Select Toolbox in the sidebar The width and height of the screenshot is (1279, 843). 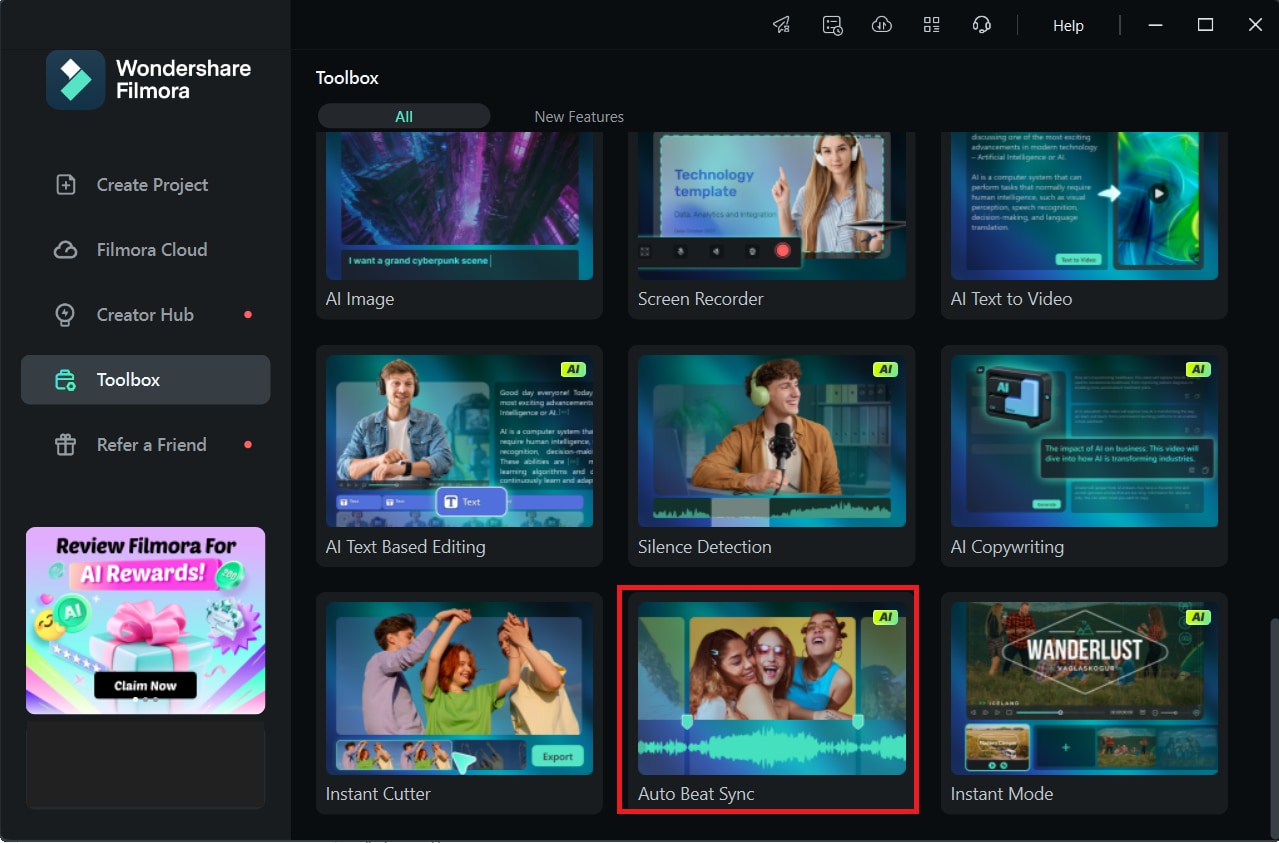coord(145,380)
